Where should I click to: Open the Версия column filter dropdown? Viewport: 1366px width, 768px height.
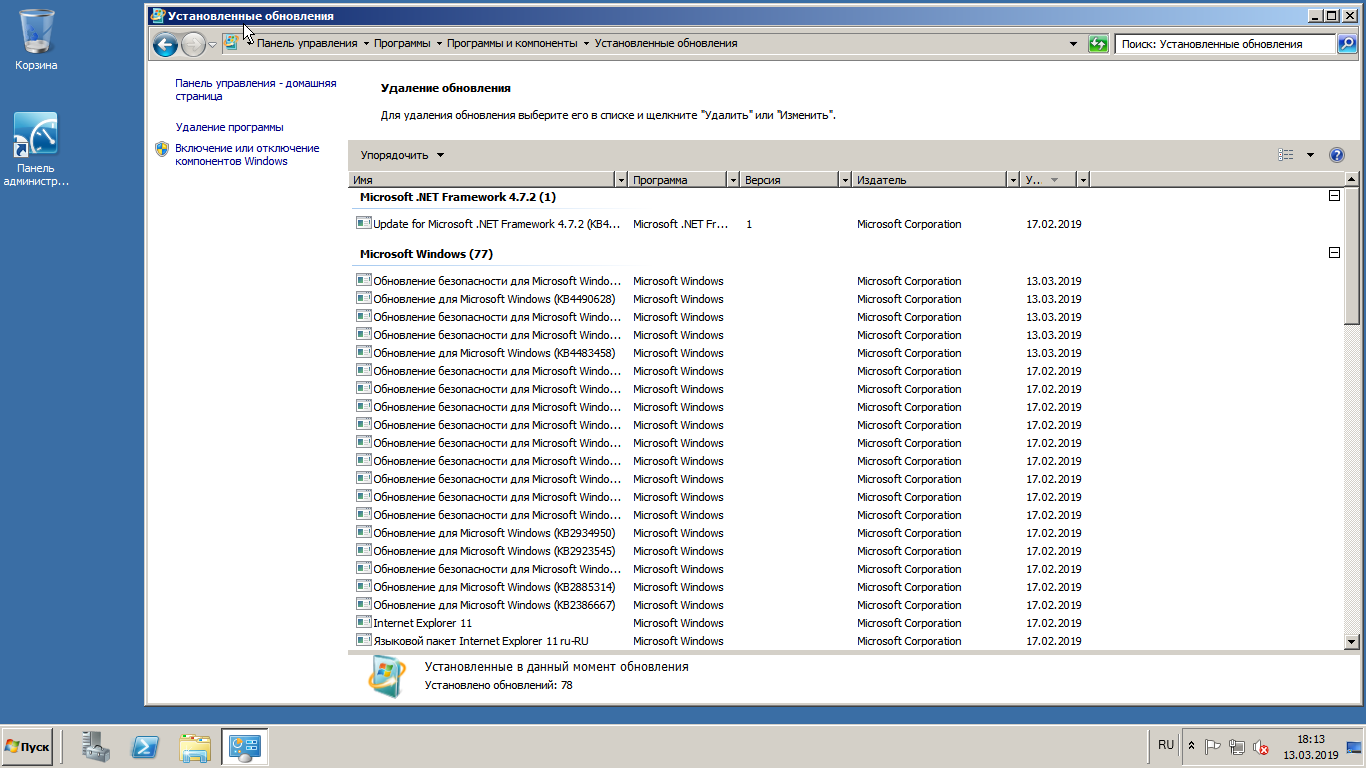(845, 180)
